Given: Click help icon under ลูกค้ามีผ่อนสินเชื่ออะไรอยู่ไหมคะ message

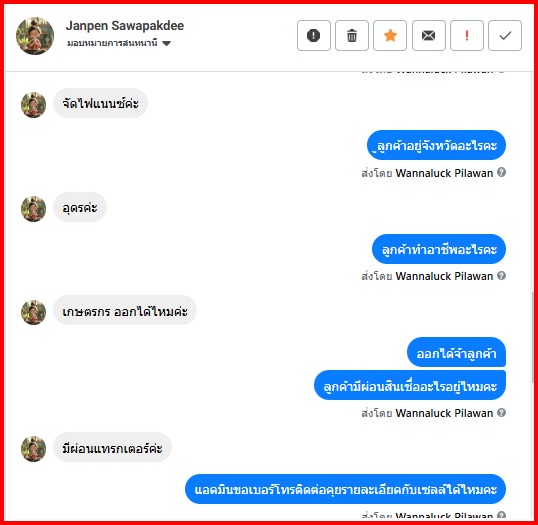Looking at the screenshot, I should (x=501, y=412).
